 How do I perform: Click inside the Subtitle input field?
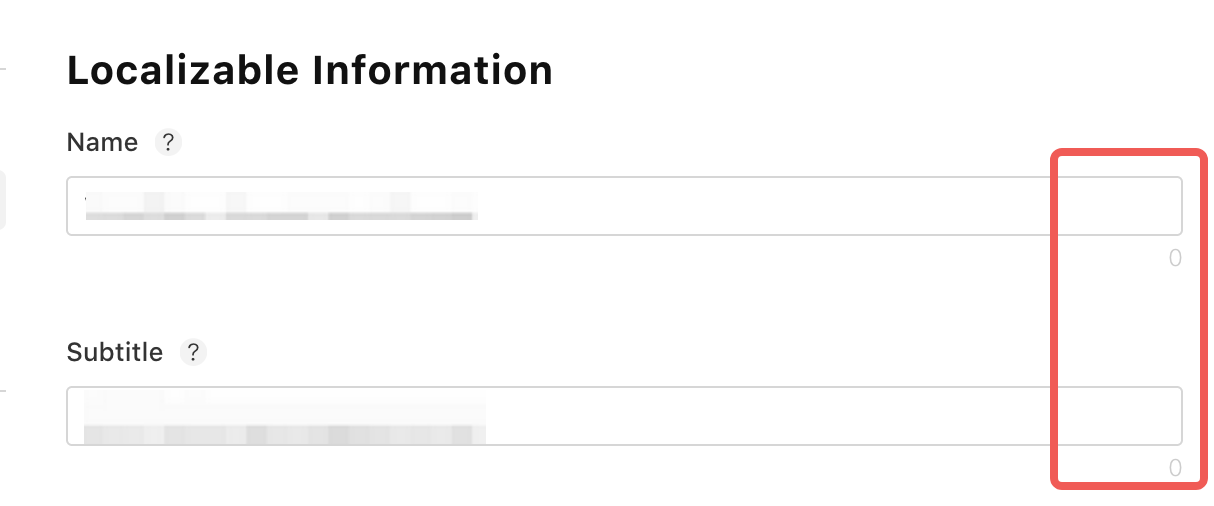pos(624,416)
